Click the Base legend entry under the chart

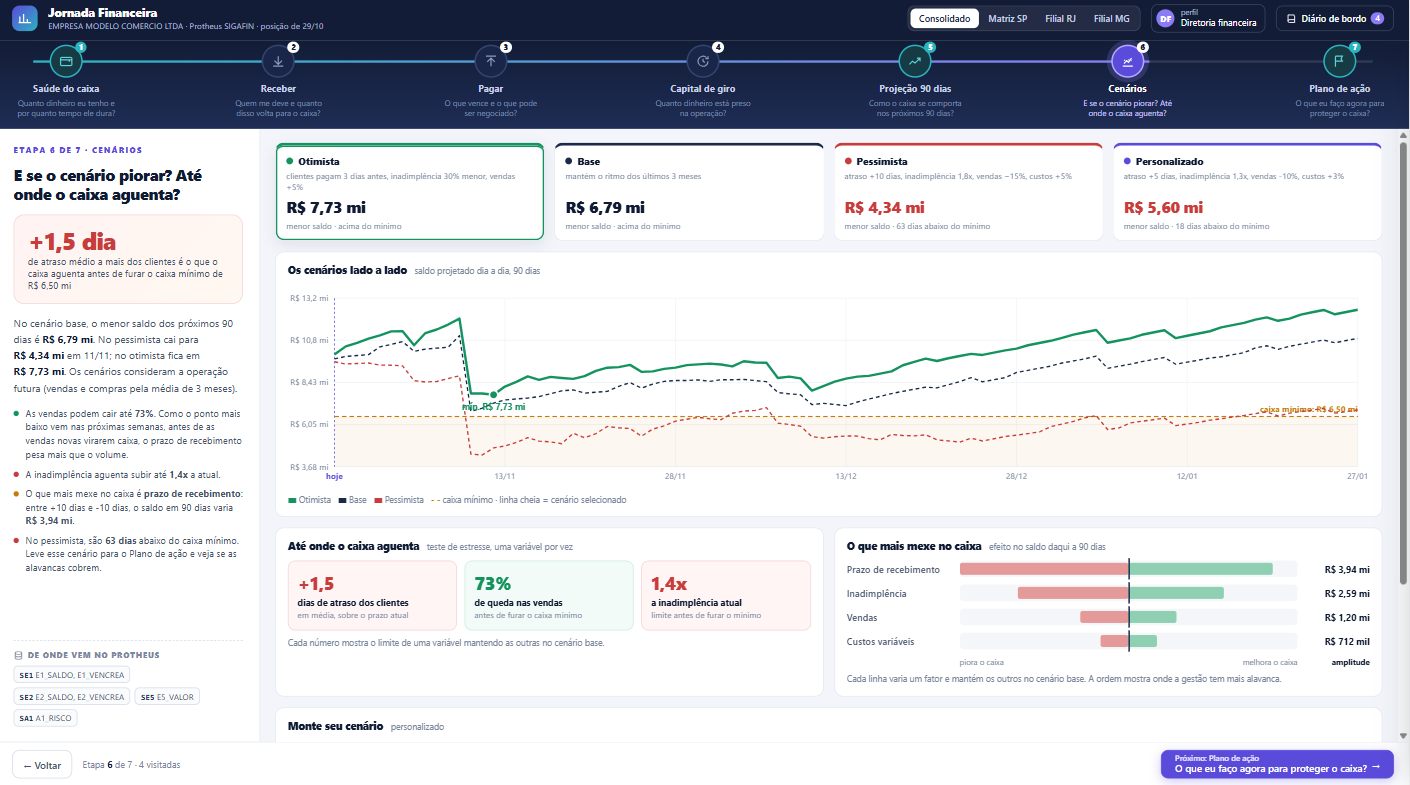coord(353,499)
